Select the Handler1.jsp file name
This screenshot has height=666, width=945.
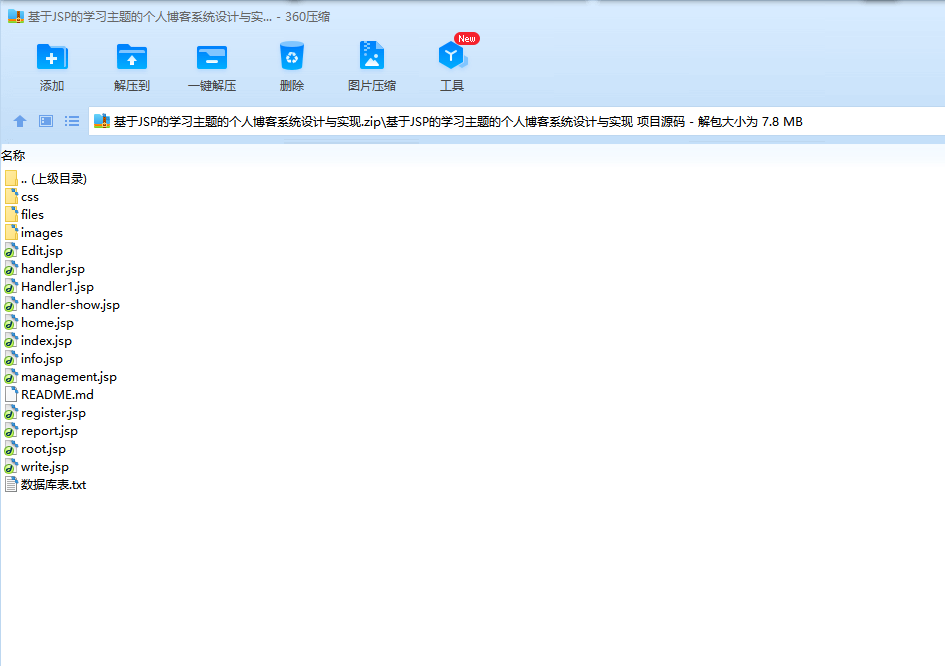[57, 287]
